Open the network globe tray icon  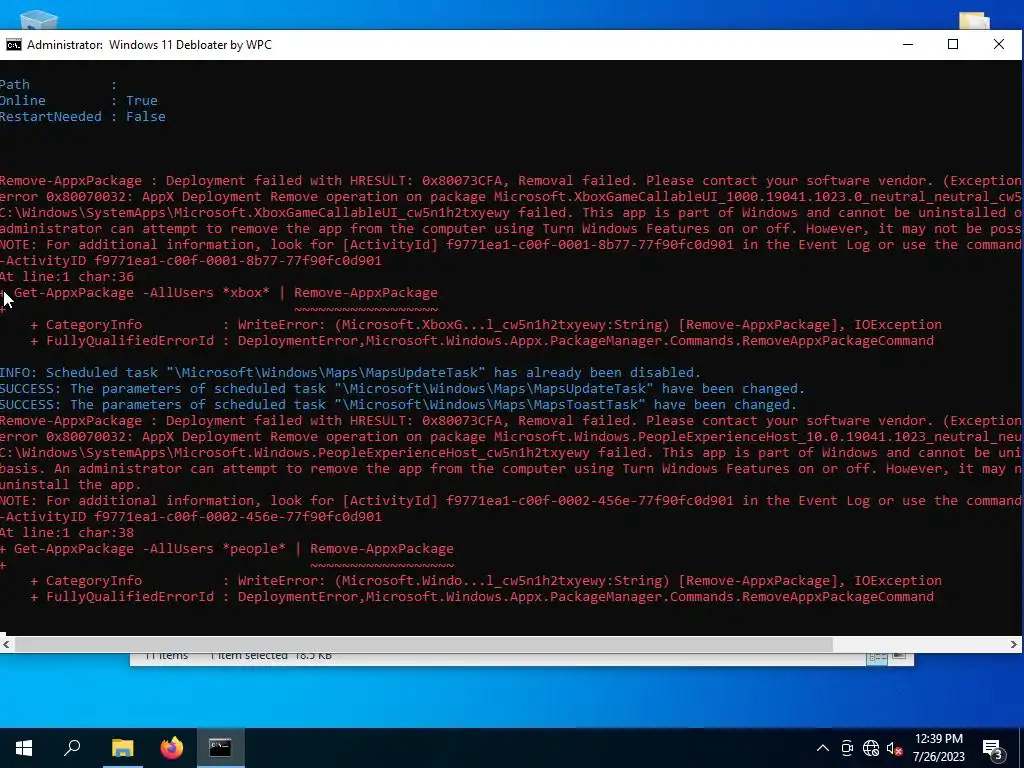pos(871,748)
